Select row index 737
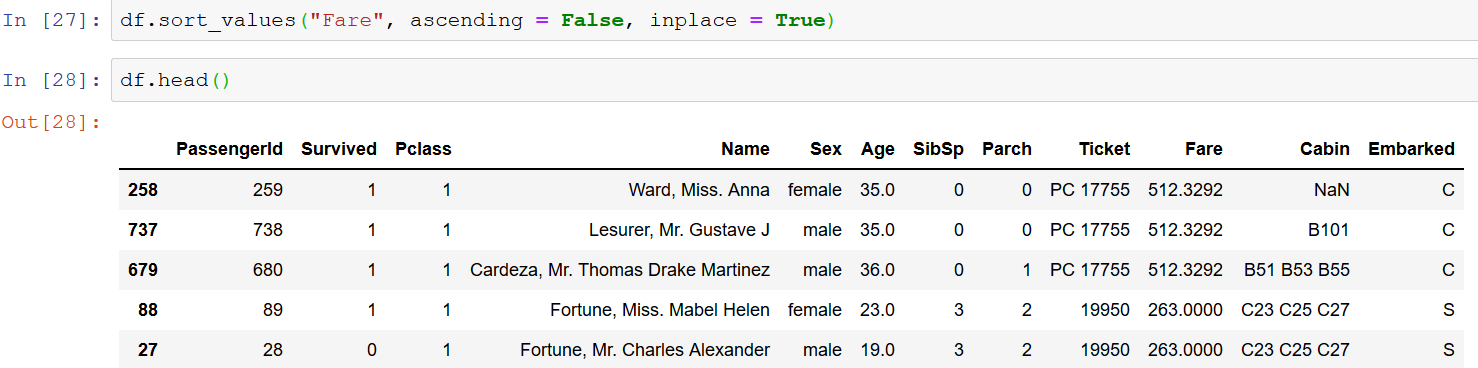The height and width of the screenshot is (368, 1478). pyautogui.click(x=143, y=229)
